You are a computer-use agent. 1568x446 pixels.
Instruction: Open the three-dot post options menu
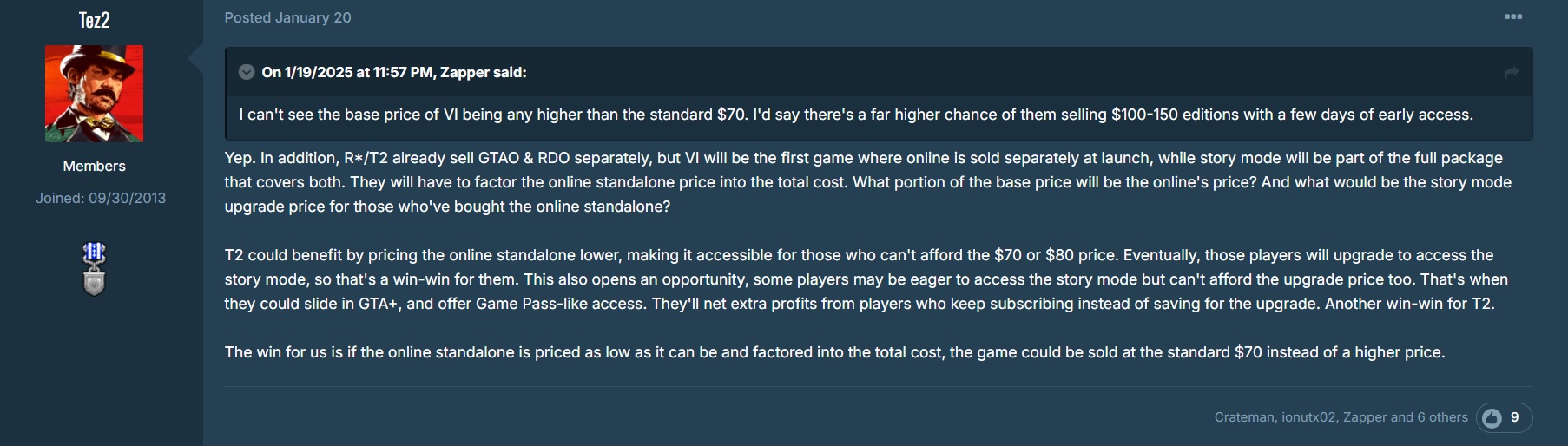click(1513, 16)
